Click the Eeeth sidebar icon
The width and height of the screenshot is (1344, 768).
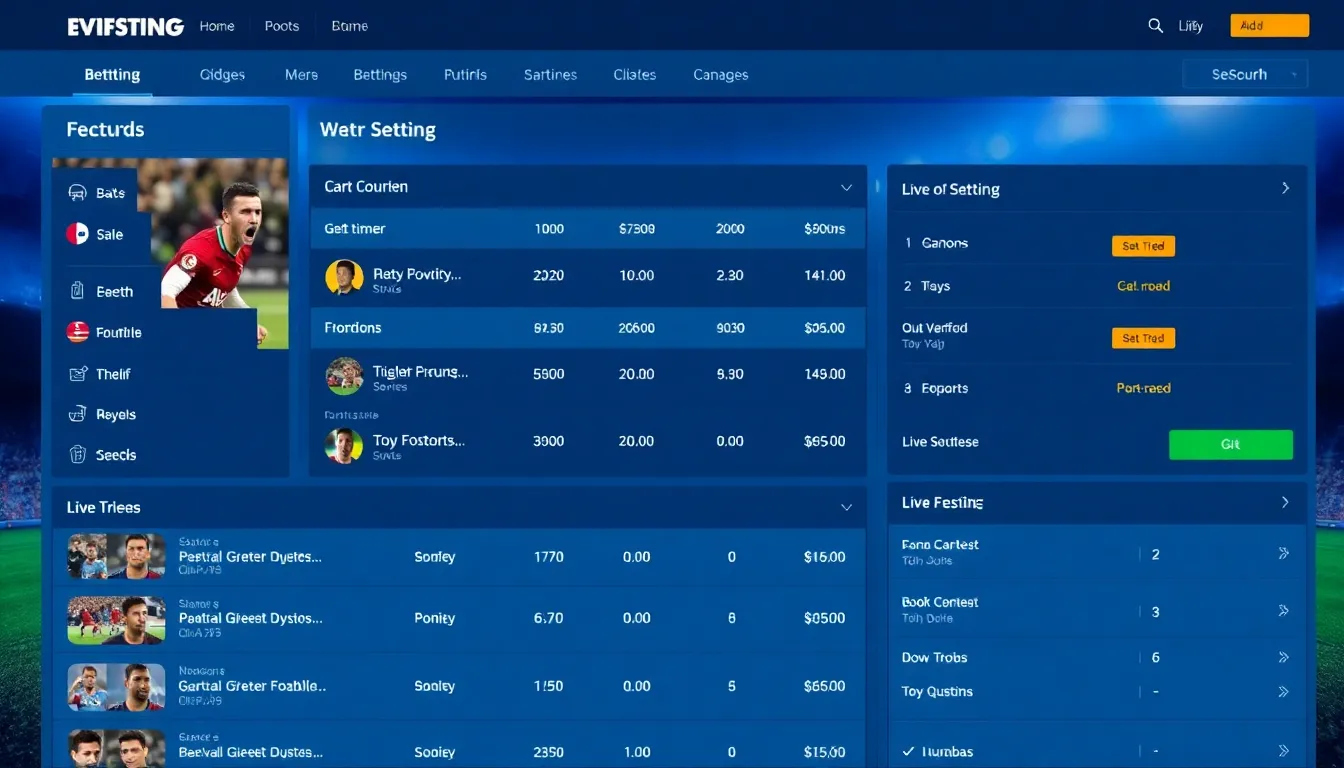[78, 291]
